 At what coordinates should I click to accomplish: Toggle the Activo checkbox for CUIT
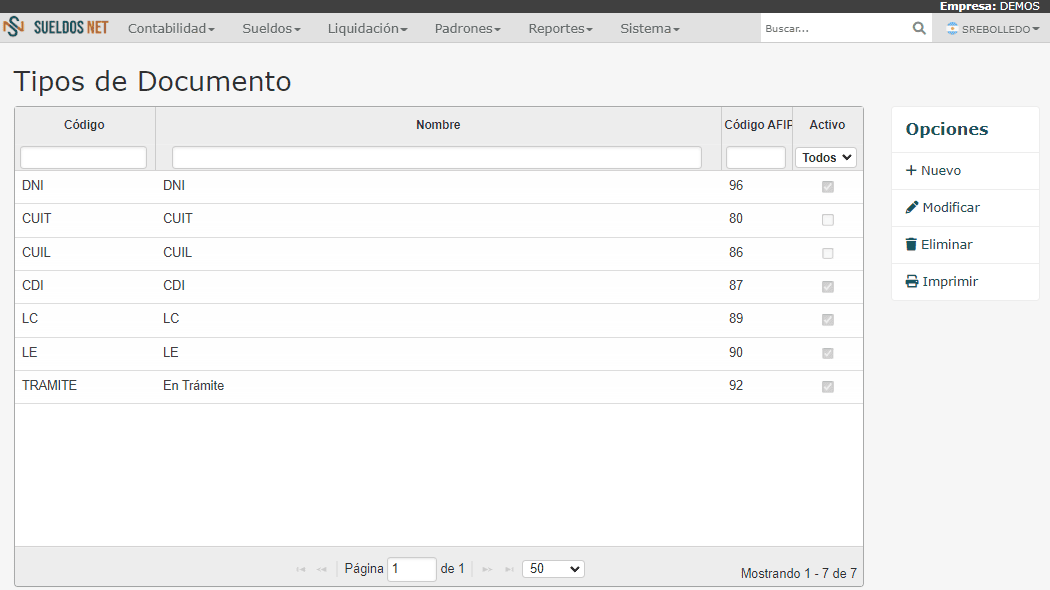pyautogui.click(x=828, y=220)
